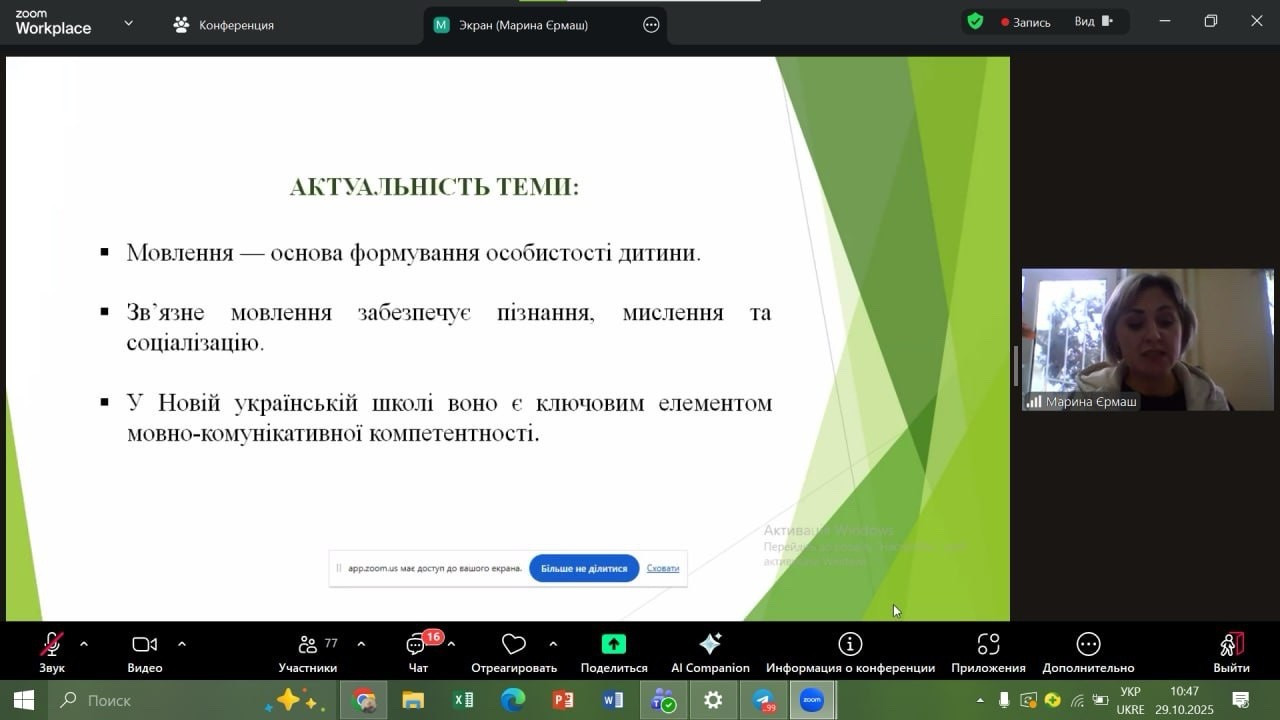
Task: Open File Explorer from the taskbar
Action: [413, 700]
